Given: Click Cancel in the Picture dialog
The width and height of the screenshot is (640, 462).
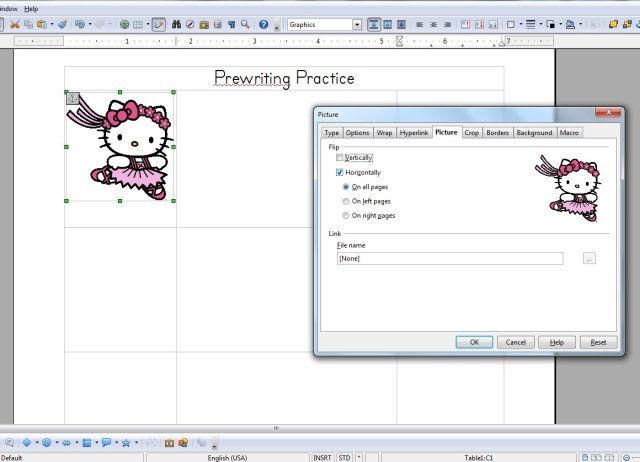Looking at the screenshot, I should click(x=516, y=342).
